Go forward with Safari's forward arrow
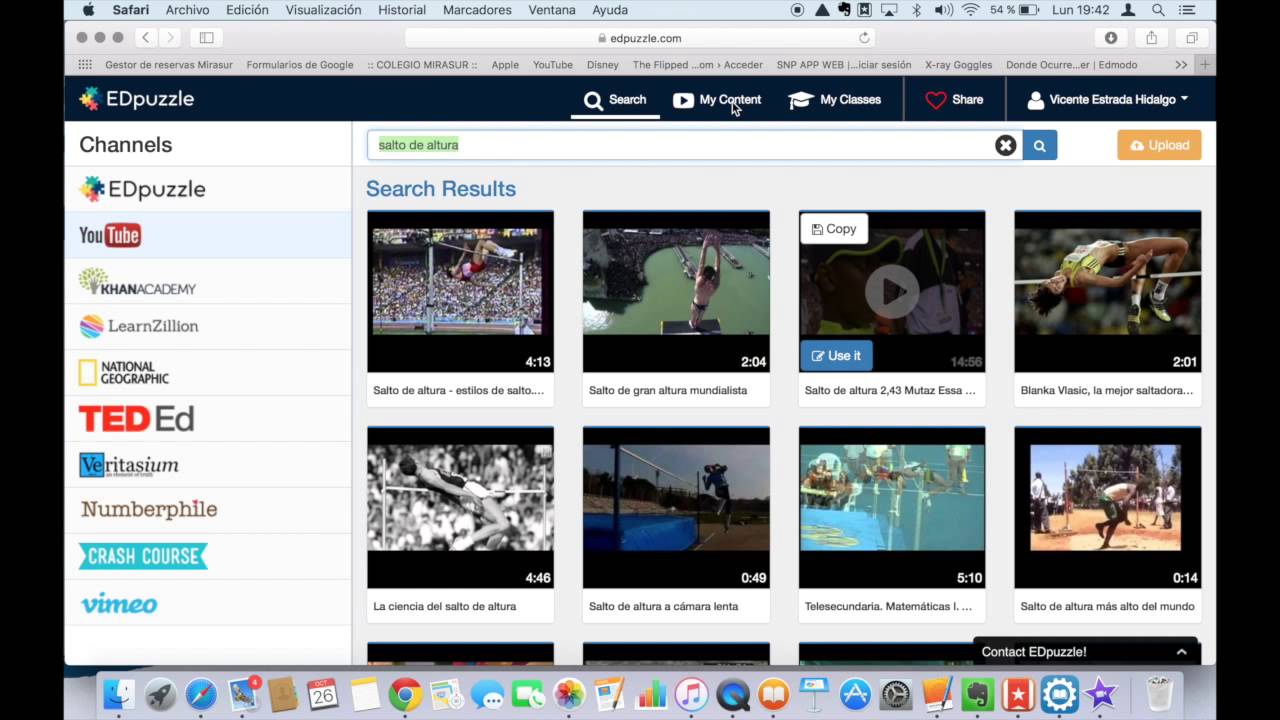 click(x=170, y=38)
